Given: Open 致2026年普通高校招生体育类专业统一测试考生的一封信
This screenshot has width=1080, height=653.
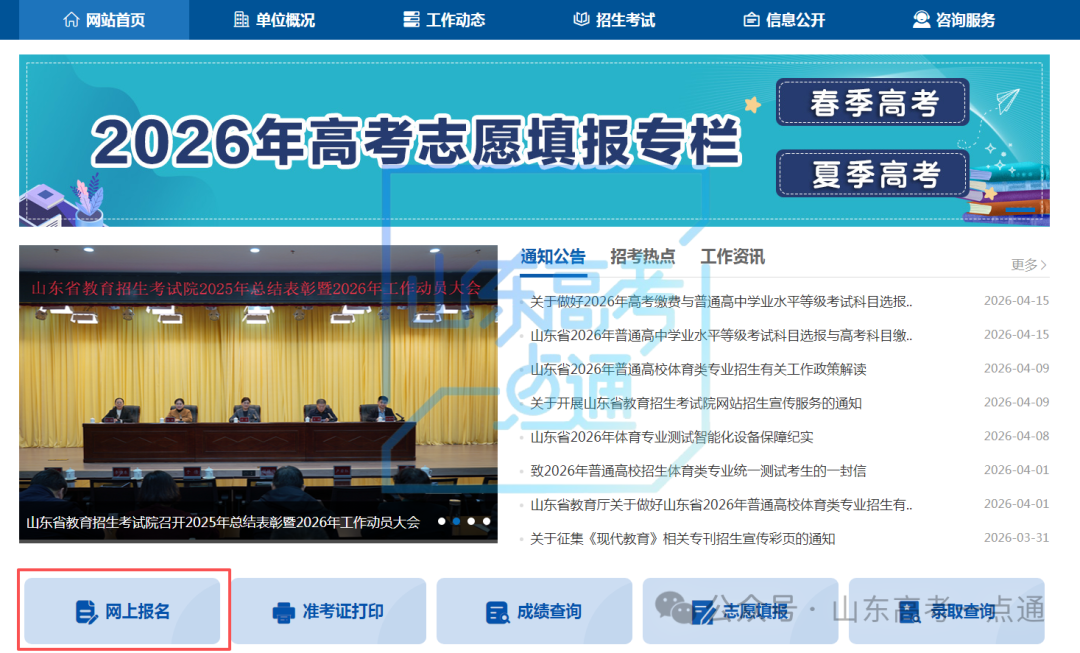Looking at the screenshot, I should coord(698,471).
